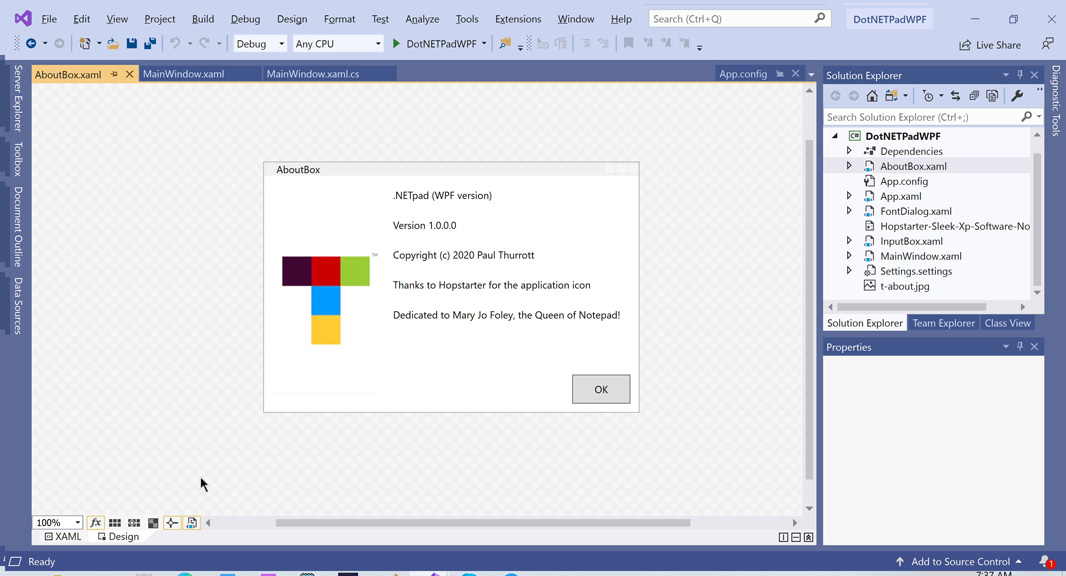This screenshot has width=1066, height=576.
Task: Select the Save All icon
Action: [149, 43]
